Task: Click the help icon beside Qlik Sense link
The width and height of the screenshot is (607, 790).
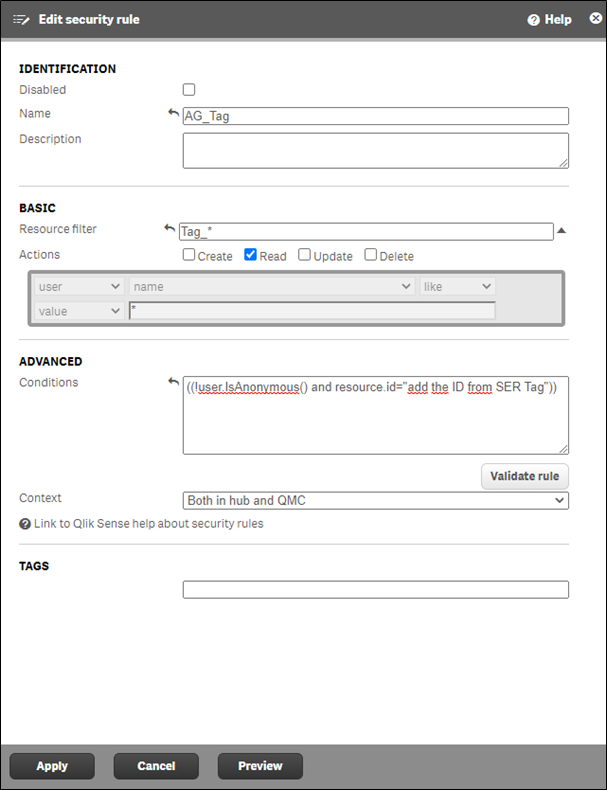Action: (x=25, y=524)
